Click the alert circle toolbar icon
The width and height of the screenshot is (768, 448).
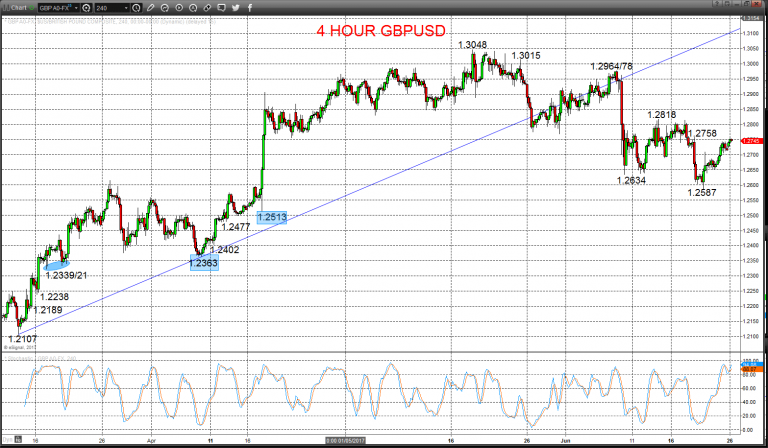coord(193,8)
